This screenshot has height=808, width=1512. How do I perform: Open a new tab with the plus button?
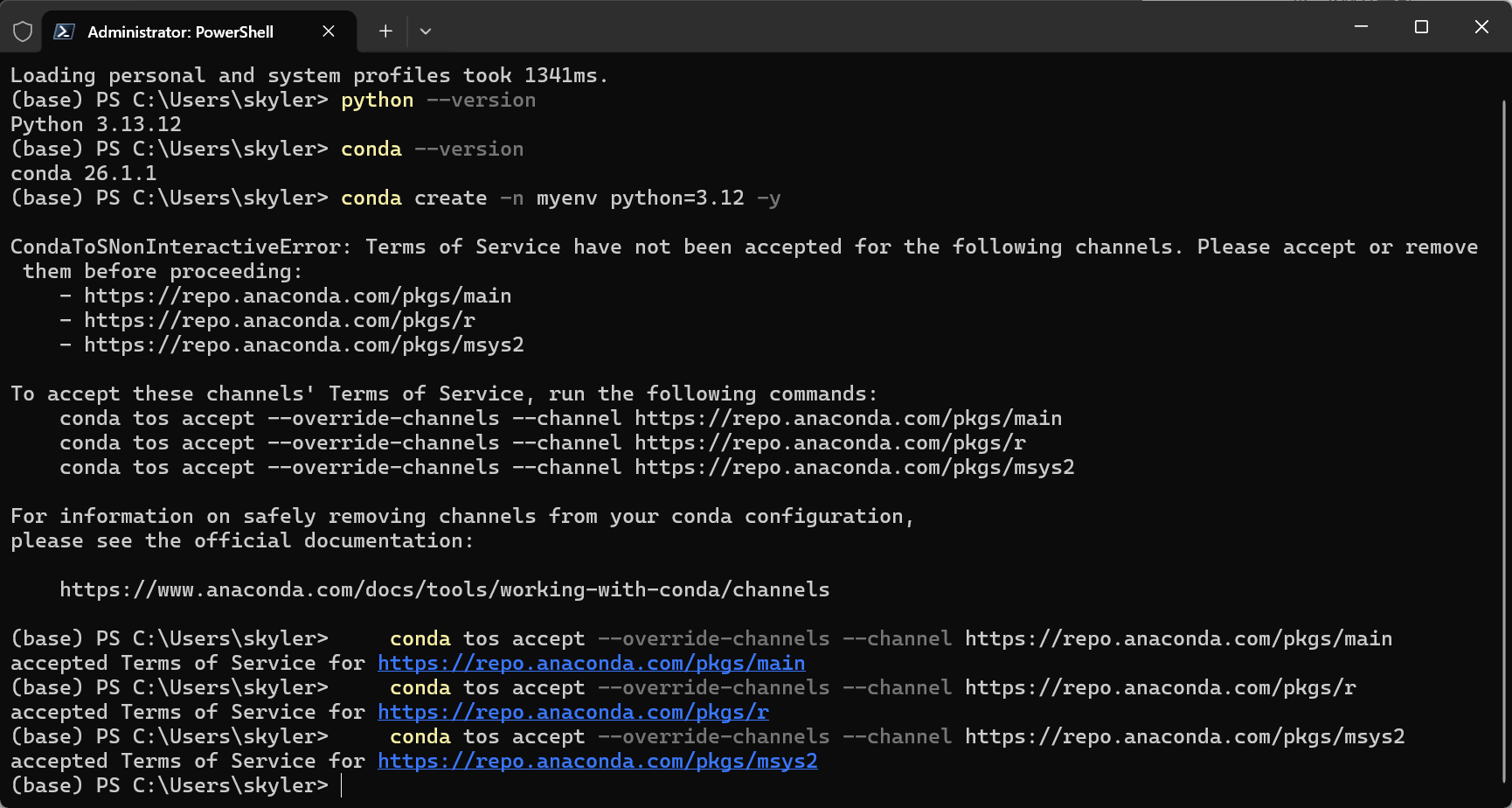[385, 31]
